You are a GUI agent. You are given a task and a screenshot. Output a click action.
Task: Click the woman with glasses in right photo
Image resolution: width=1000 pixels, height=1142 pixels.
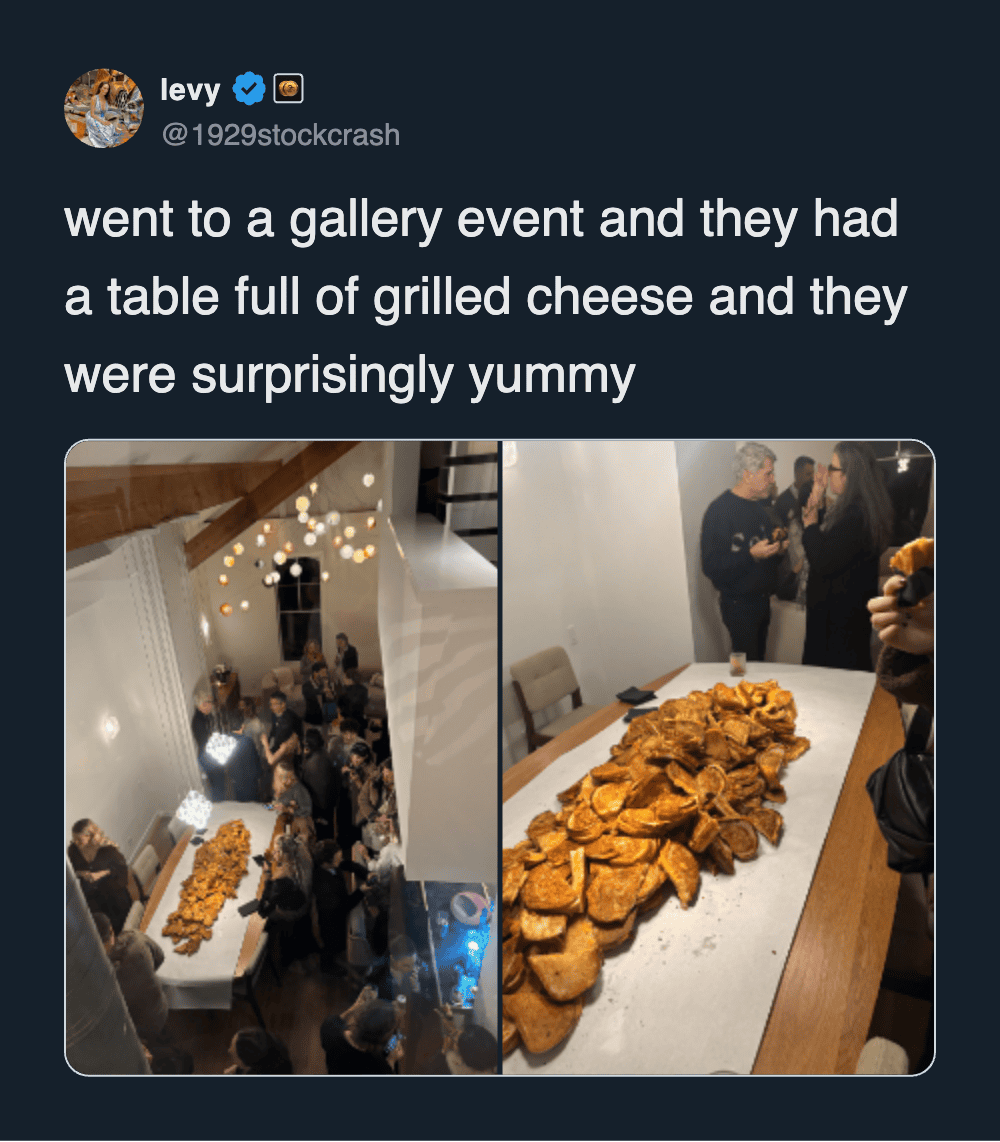(x=845, y=554)
